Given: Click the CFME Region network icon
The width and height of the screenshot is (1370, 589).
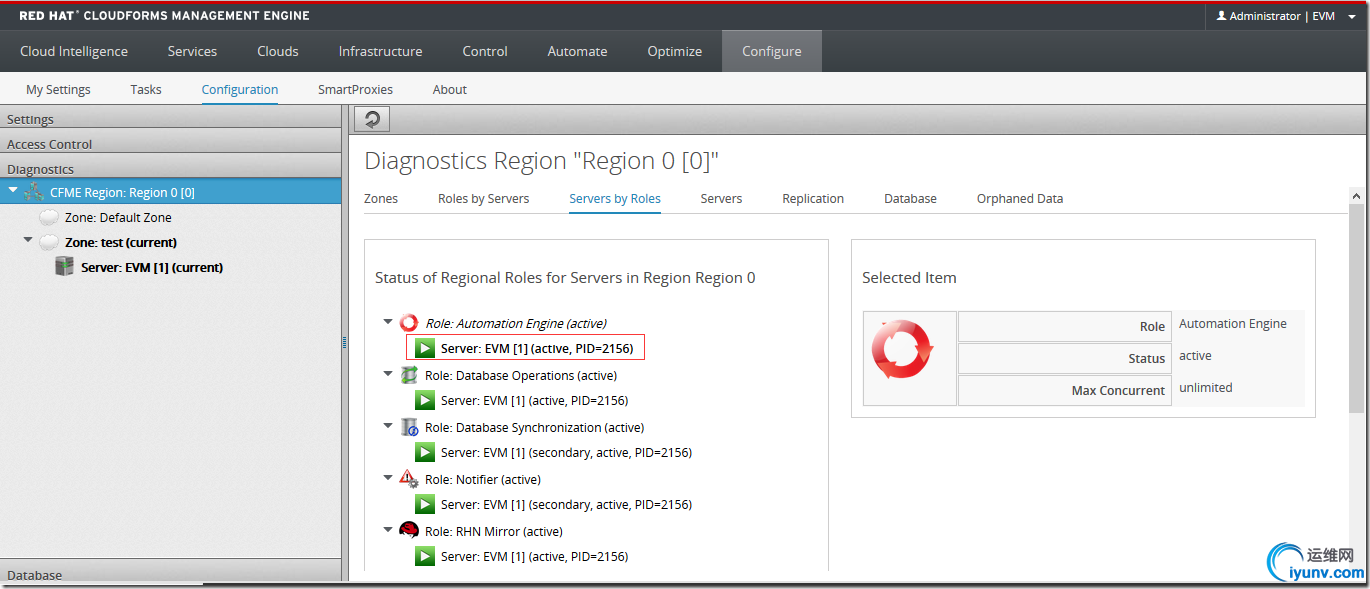Looking at the screenshot, I should (33, 192).
